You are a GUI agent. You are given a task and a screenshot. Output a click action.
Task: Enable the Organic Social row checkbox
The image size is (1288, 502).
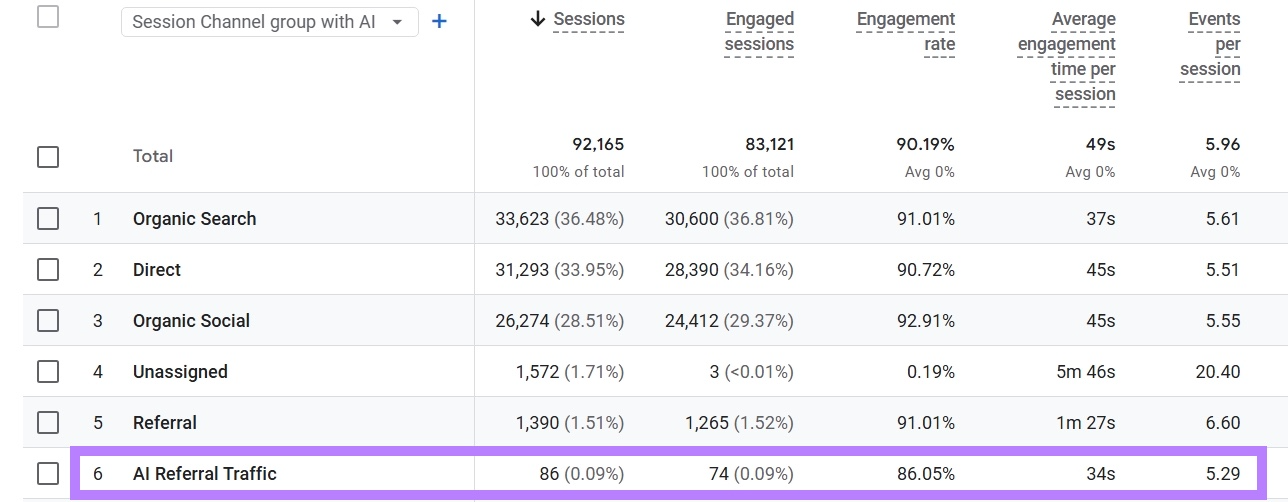point(47,321)
